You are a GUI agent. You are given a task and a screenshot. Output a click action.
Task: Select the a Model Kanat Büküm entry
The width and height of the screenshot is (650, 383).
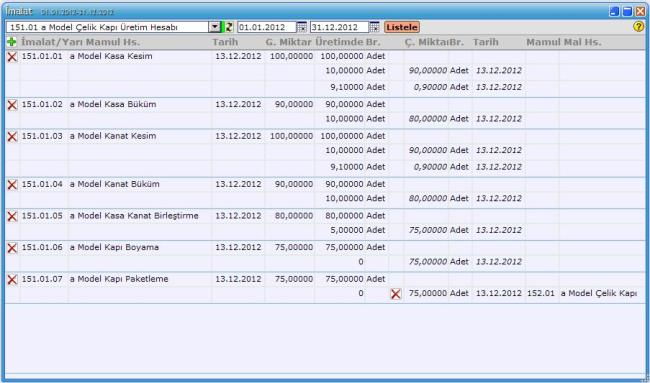(115, 184)
